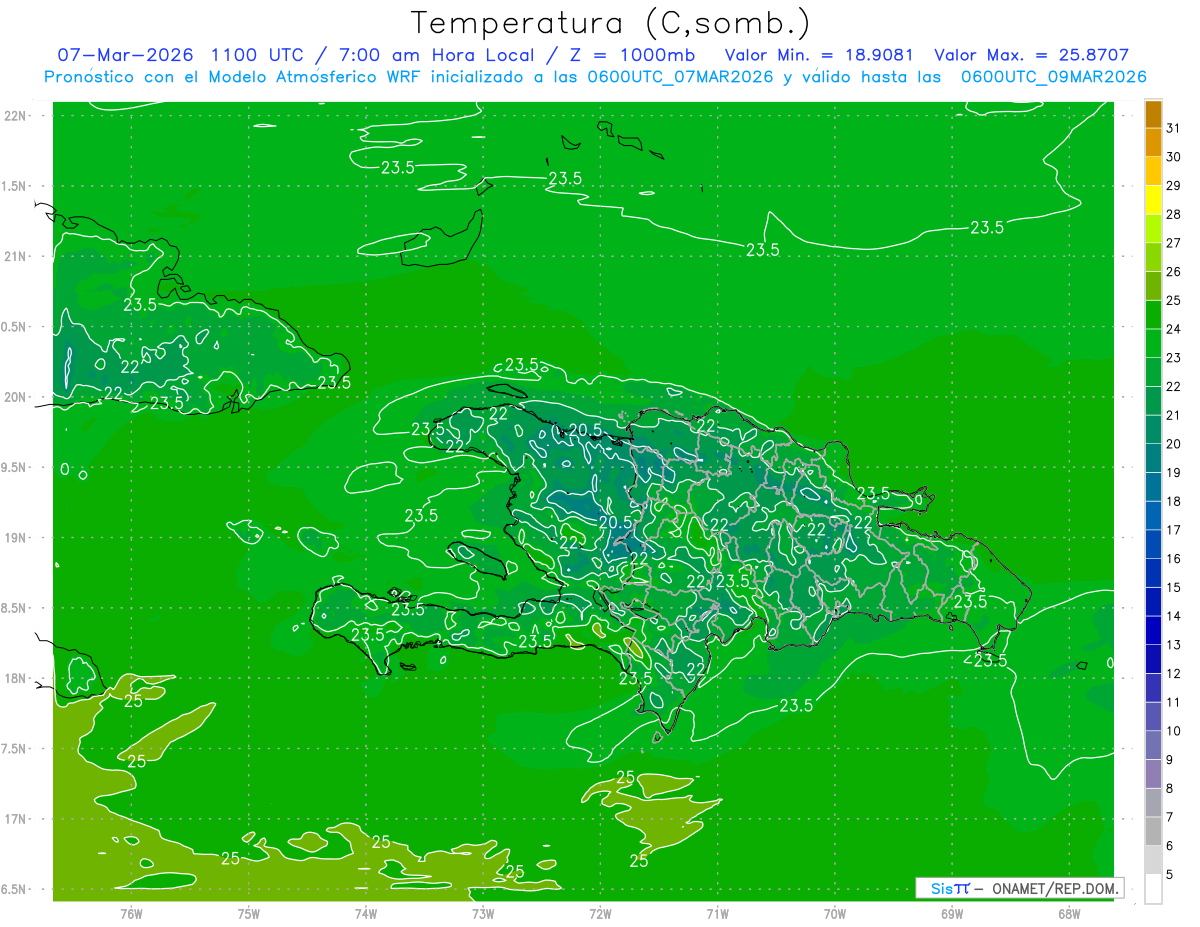Screen dimensions: 1200x927
Task: Click the "19N" latitude axis label
Action: [x=16, y=538]
